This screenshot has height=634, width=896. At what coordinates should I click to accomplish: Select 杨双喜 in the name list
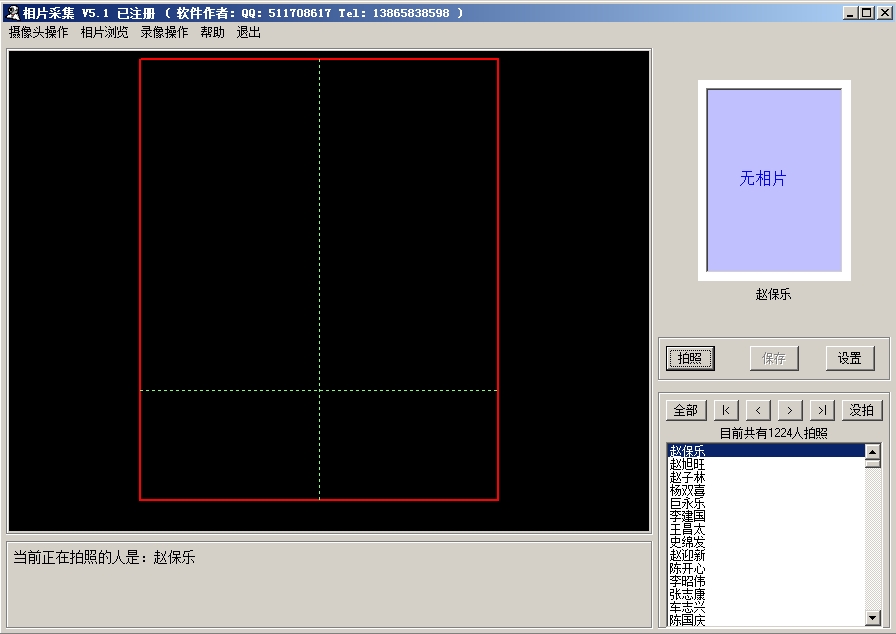click(x=766, y=490)
